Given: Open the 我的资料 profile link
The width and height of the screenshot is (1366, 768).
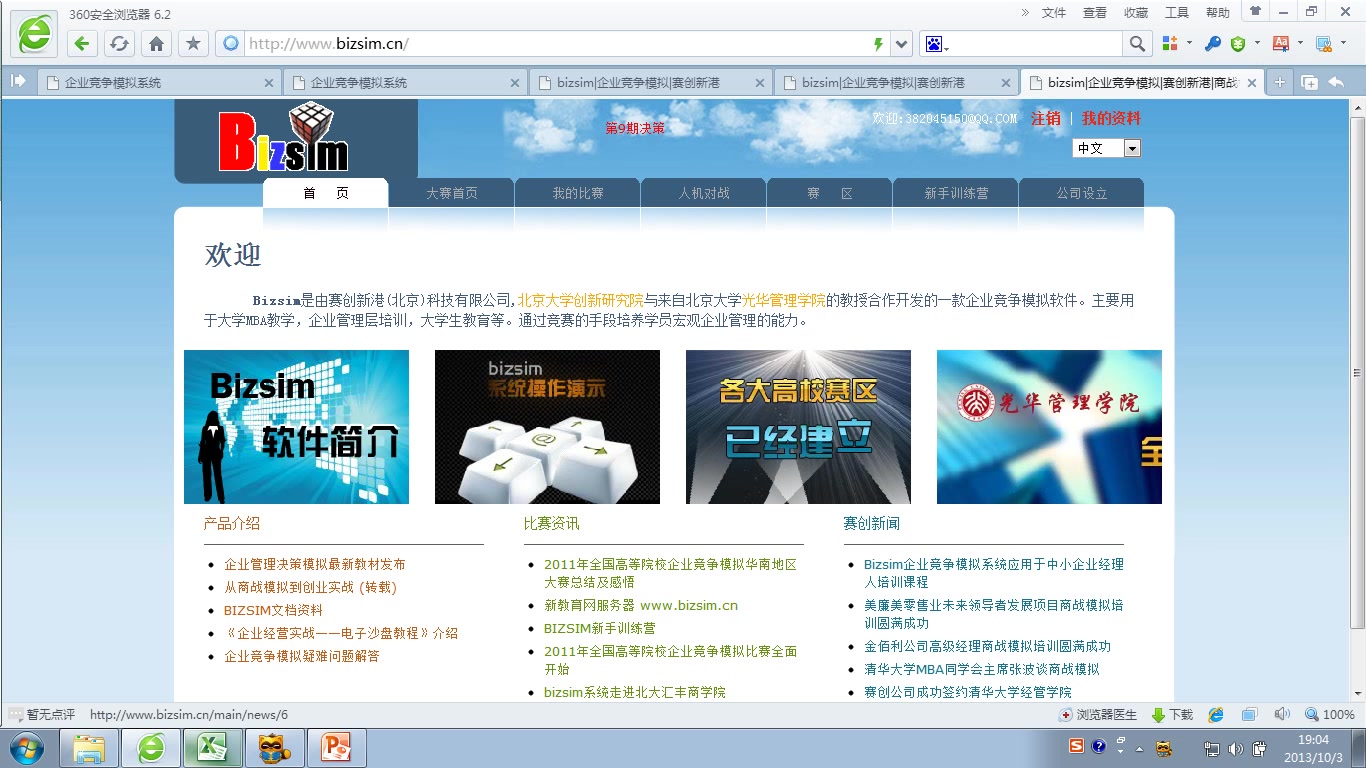Looking at the screenshot, I should [1111, 118].
